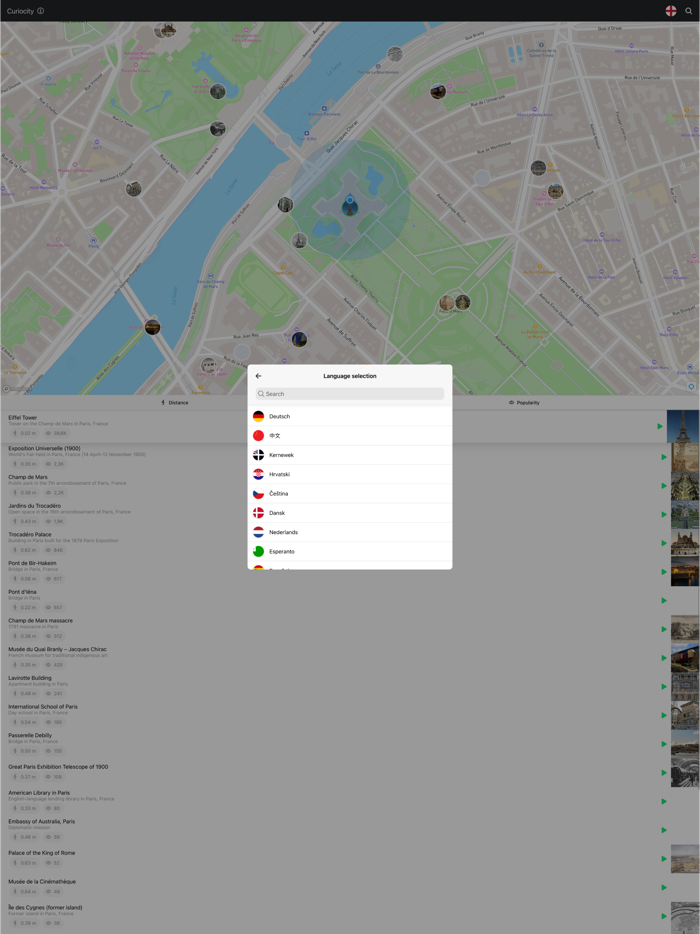This screenshot has width=700, height=934.
Task: Play audio for Eiffel Tower
Action: pos(660,426)
